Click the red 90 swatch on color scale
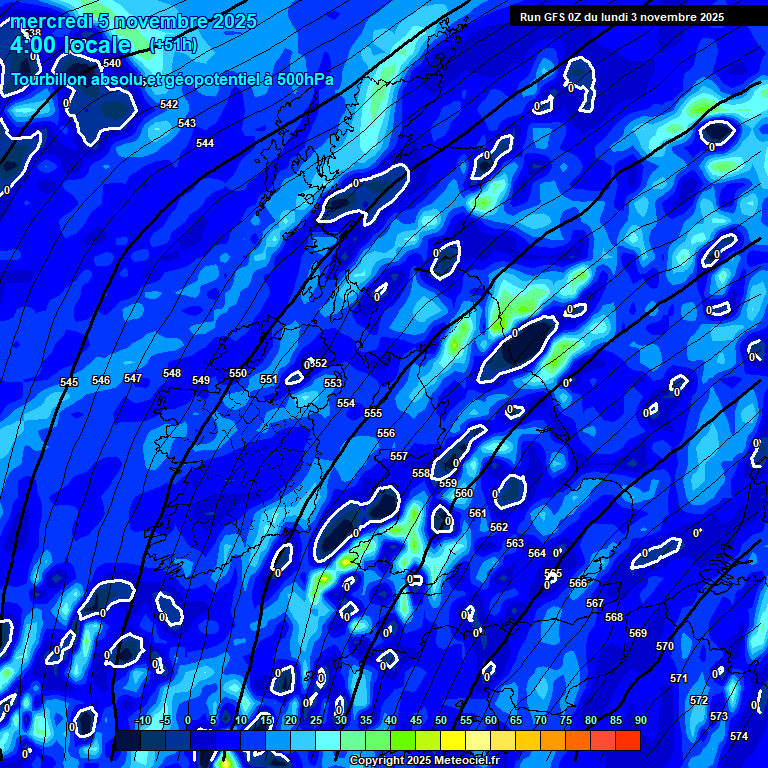This screenshot has height=768, width=768. (628, 740)
